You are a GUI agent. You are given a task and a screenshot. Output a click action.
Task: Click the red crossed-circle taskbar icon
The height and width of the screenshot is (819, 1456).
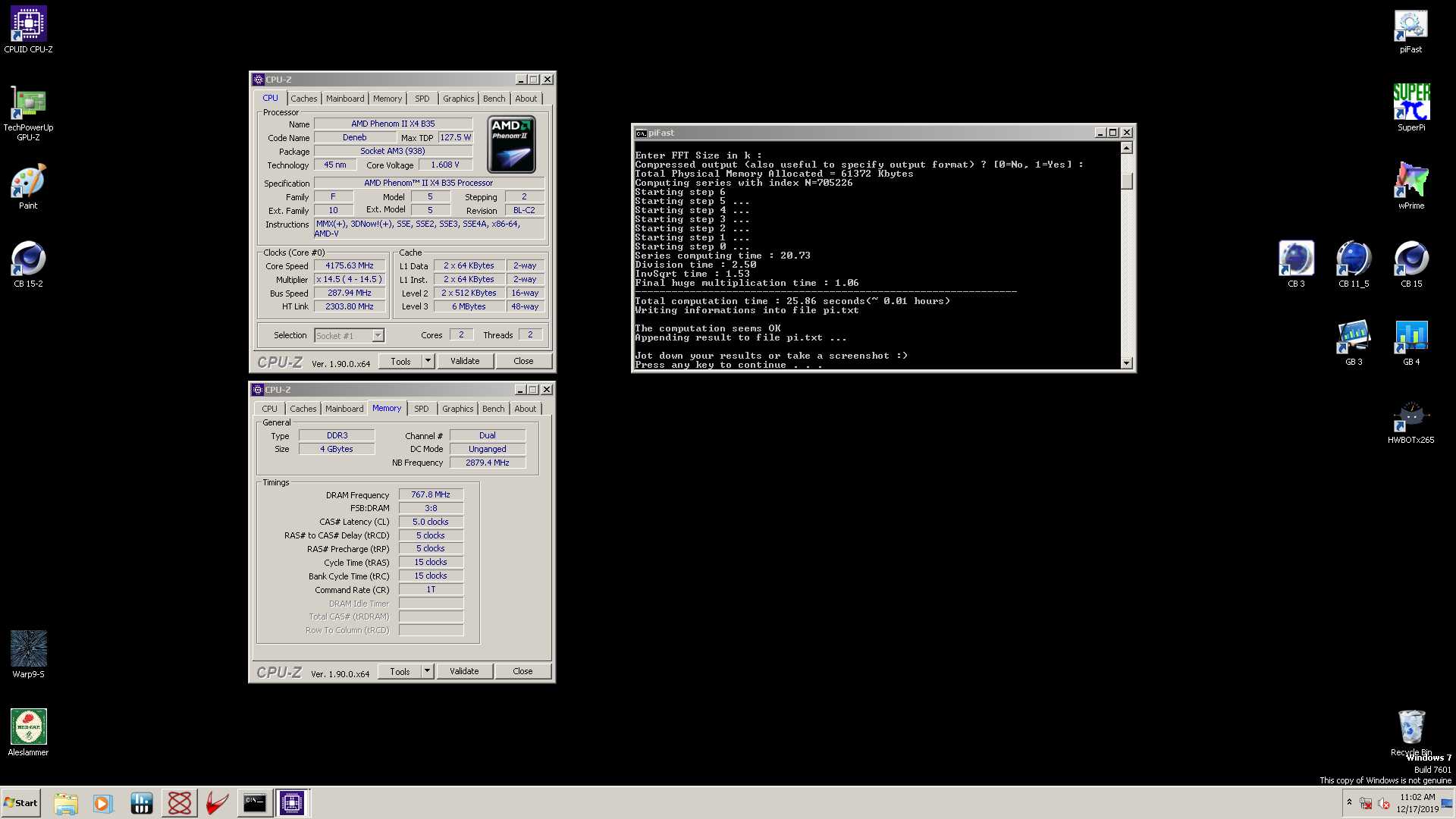(180, 803)
